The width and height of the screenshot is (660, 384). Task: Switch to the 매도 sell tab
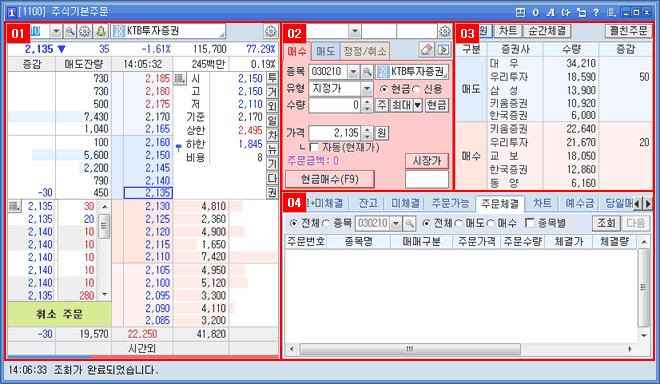tap(325, 51)
